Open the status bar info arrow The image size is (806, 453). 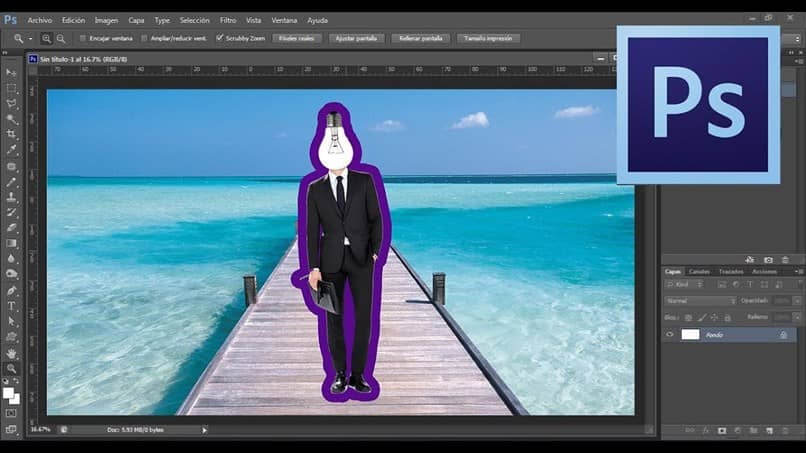204,430
